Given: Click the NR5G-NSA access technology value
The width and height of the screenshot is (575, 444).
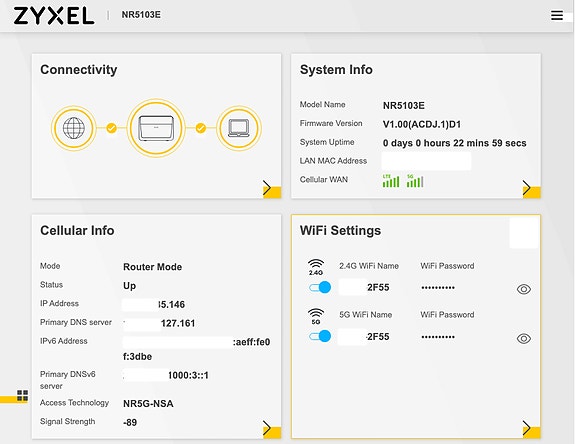Looking at the screenshot, I should [148, 404].
